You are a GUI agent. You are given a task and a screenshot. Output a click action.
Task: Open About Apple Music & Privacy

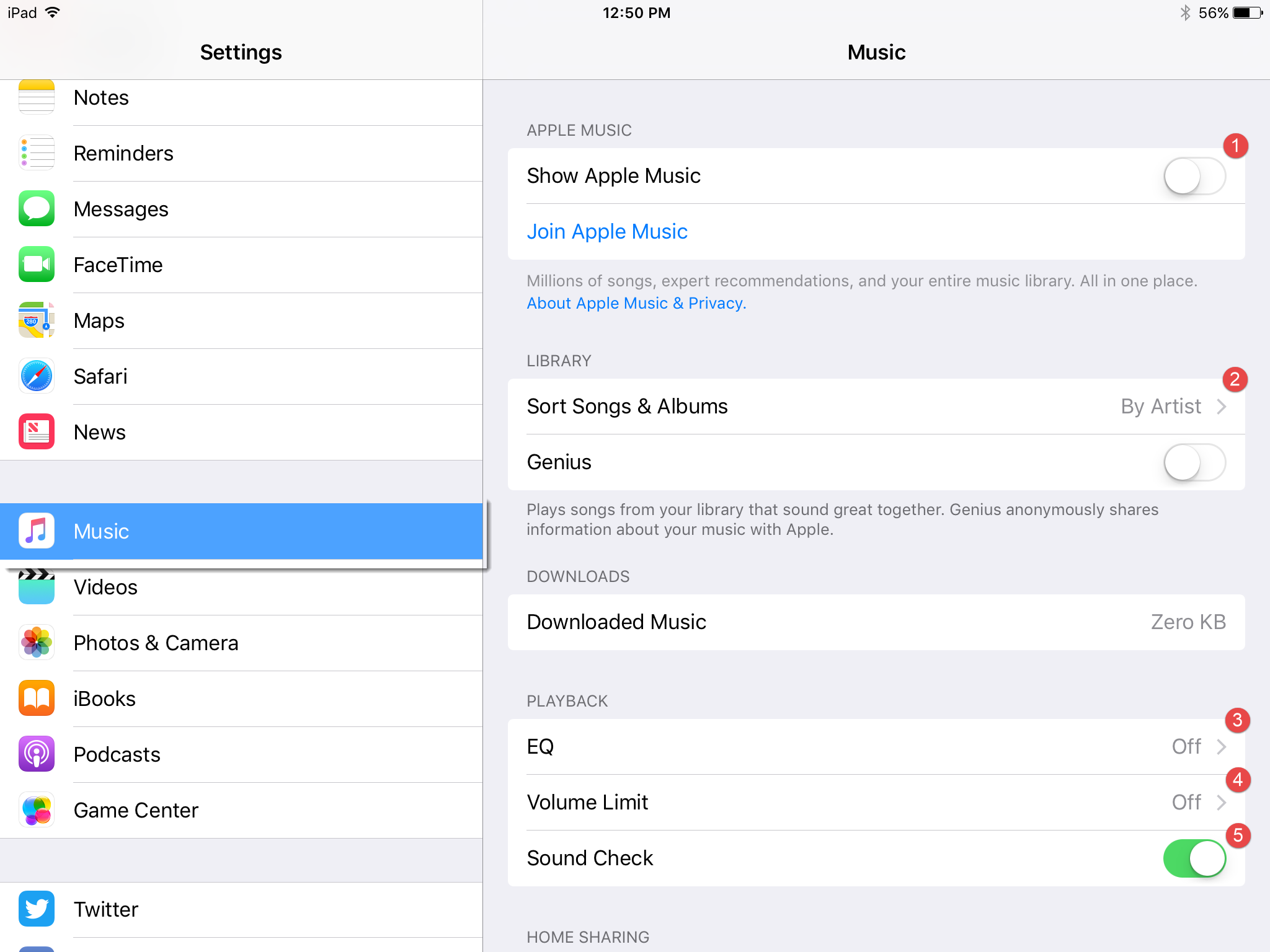pyautogui.click(x=636, y=303)
